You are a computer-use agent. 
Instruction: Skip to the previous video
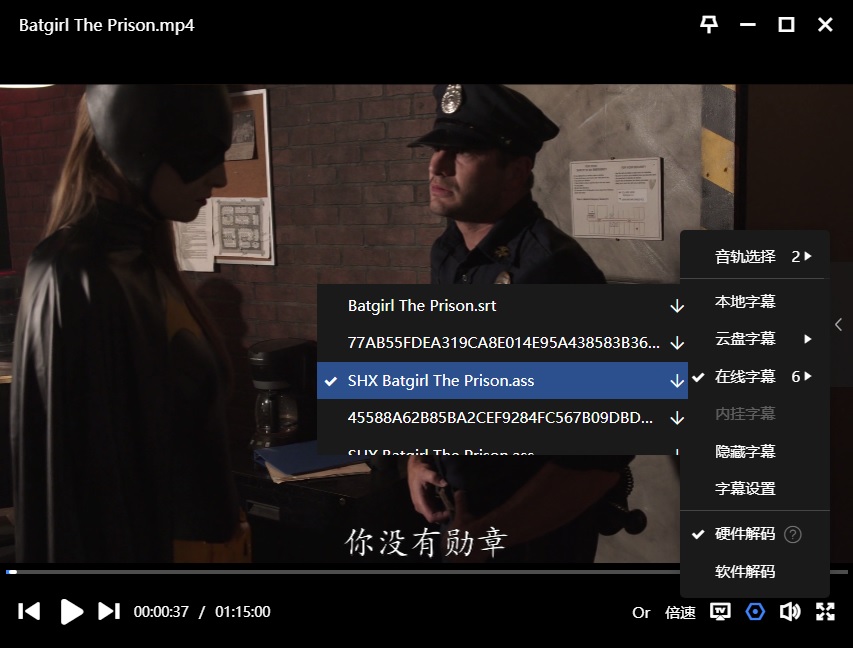coord(30,612)
